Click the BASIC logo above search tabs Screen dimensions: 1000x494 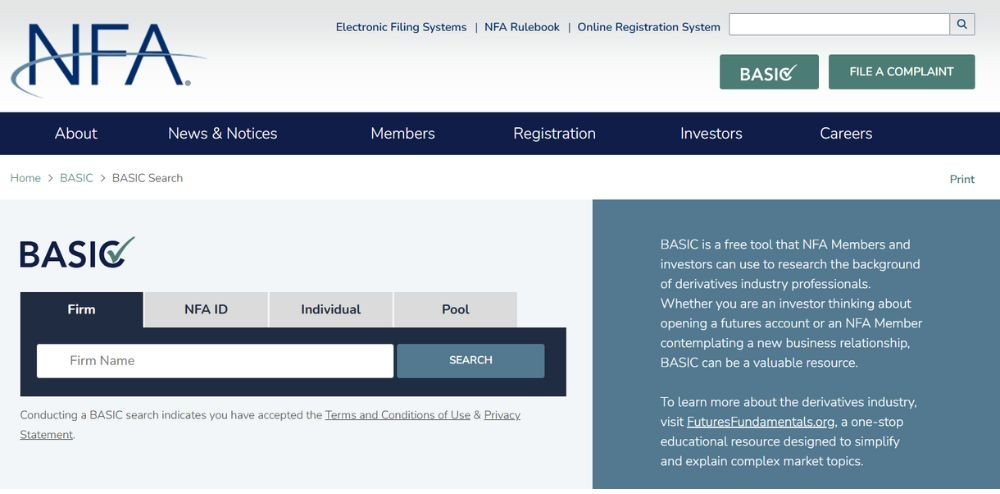click(x=77, y=253)
